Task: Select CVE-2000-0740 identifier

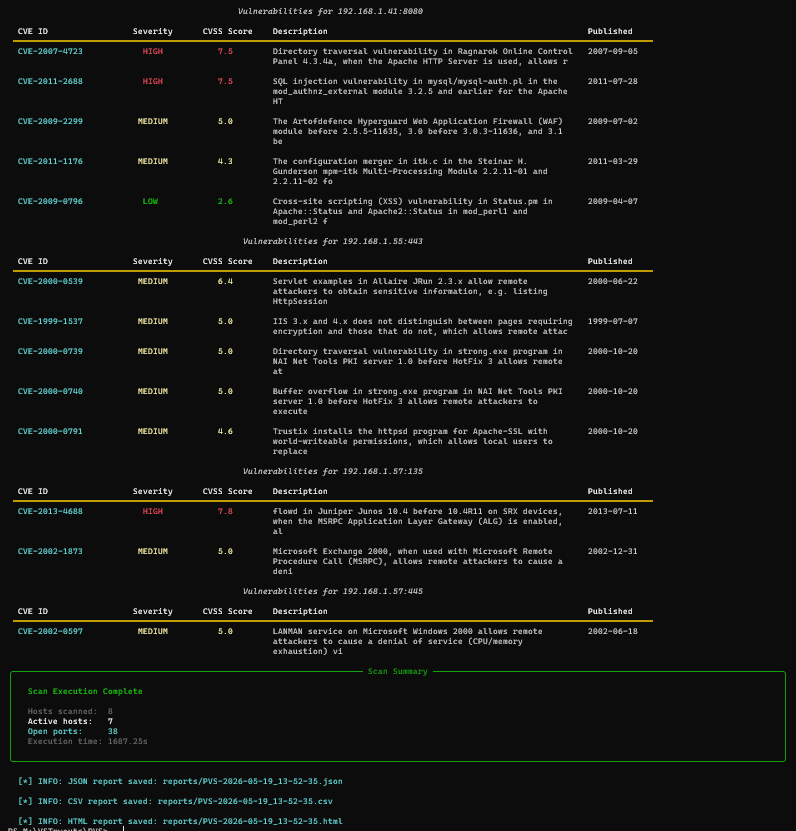Action: (50, 391)
